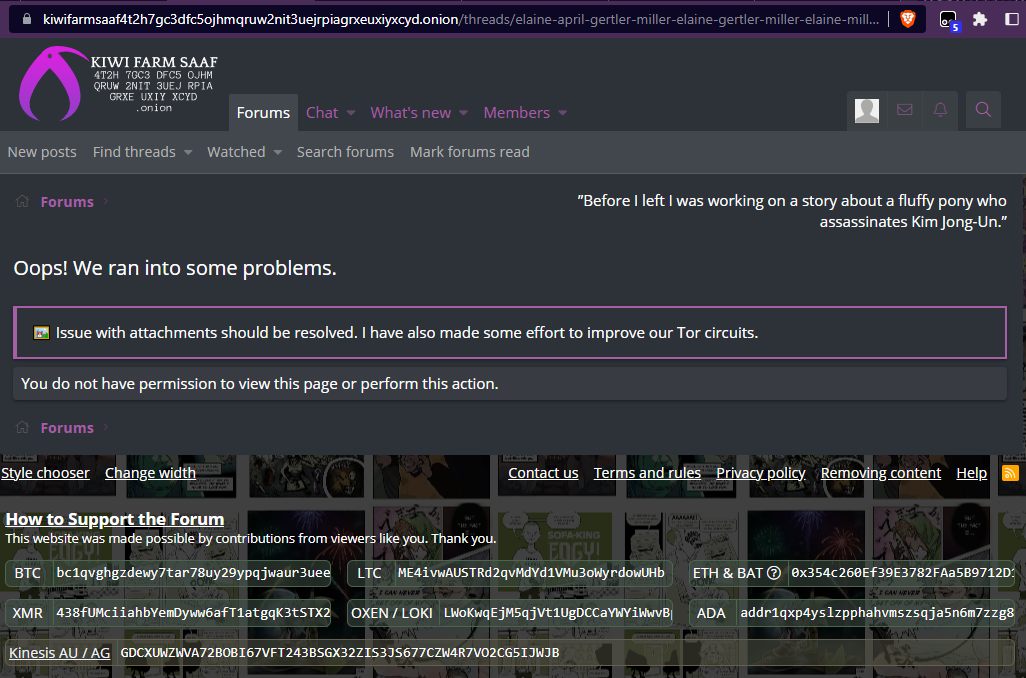
Task: Click the OXEN / LOKI address field
Action: point(557,613)
